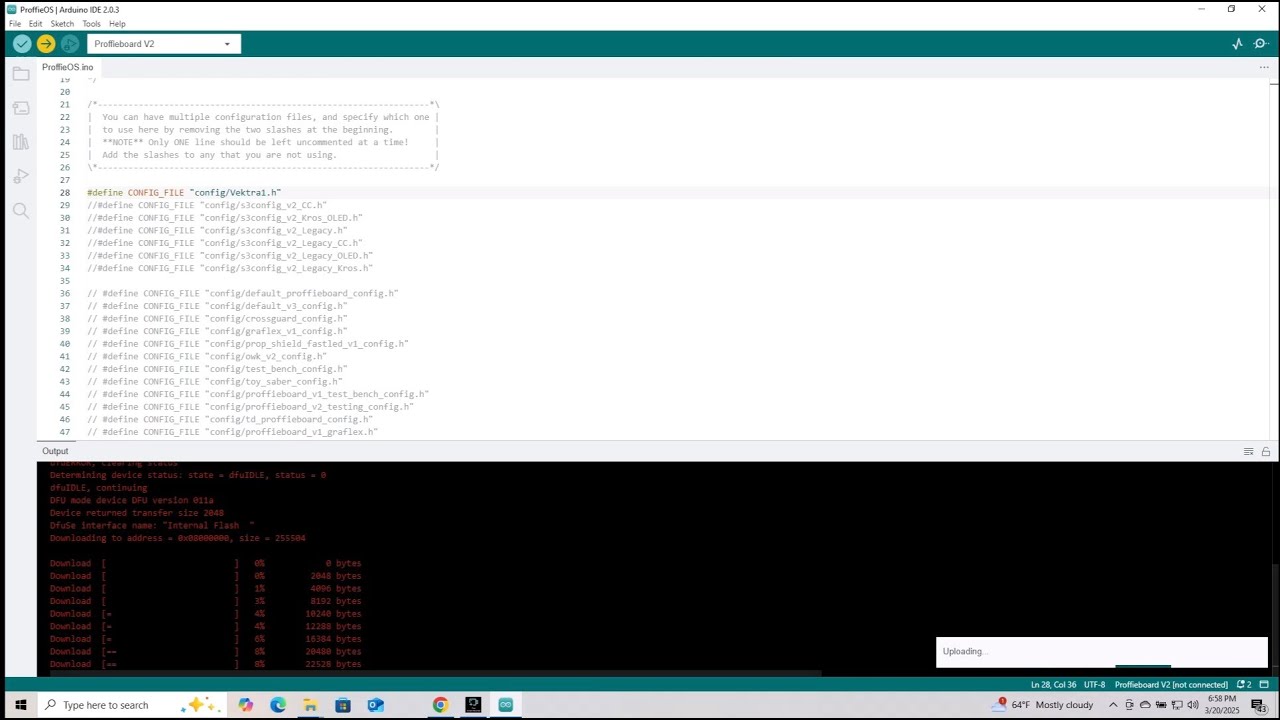This screenshot has width=1280, height=720.
Task: Click the Uploading progress bar
Action: (x=1143, y=666)
